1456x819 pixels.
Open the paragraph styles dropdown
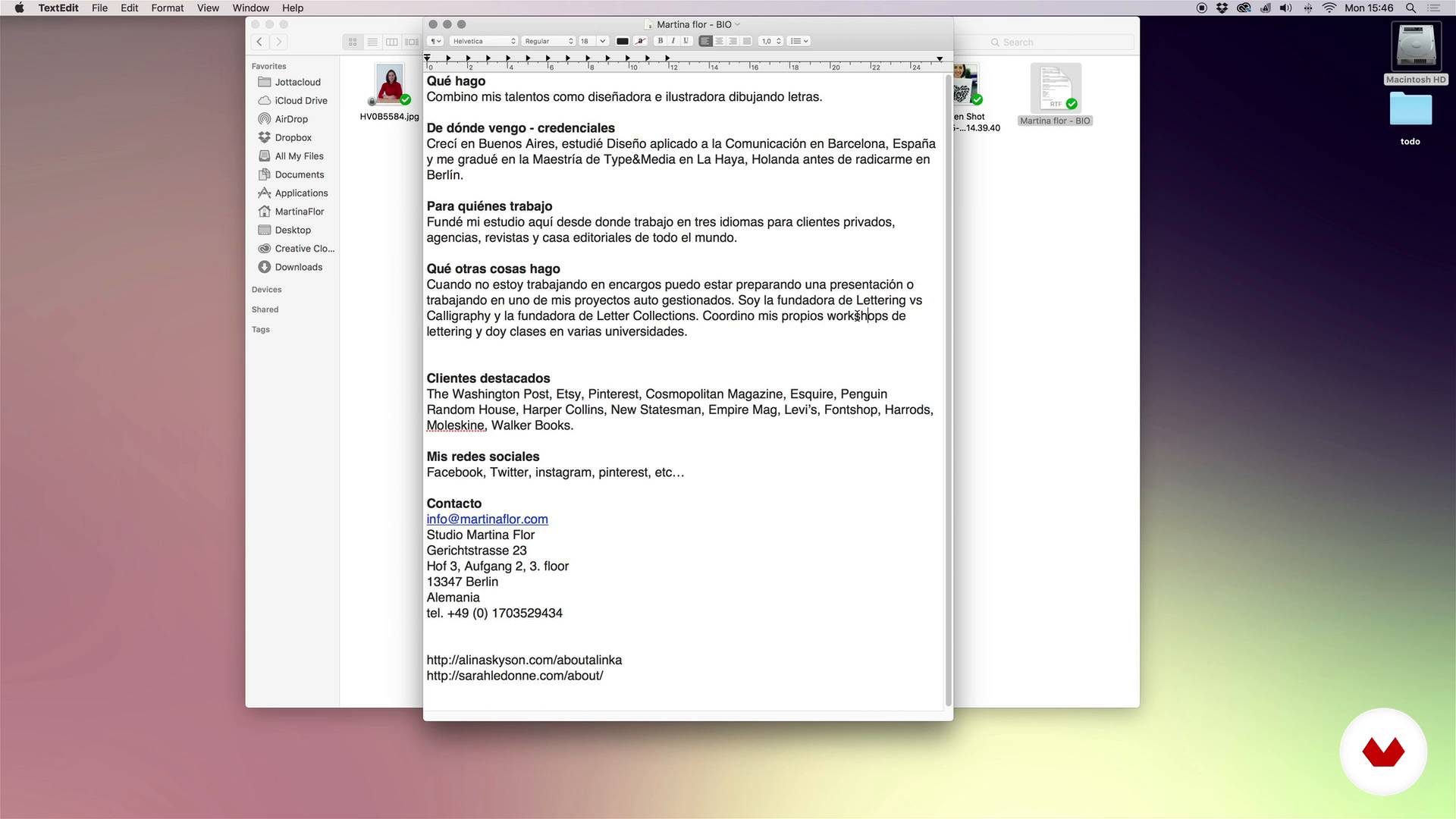click(x=435, y=41)
